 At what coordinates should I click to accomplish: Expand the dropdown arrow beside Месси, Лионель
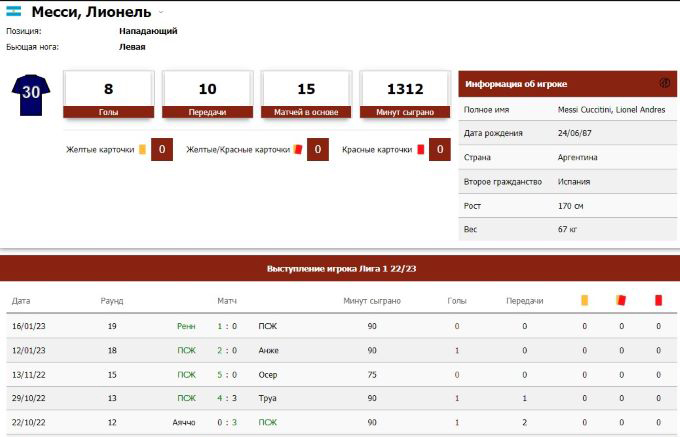pos(161,13)
